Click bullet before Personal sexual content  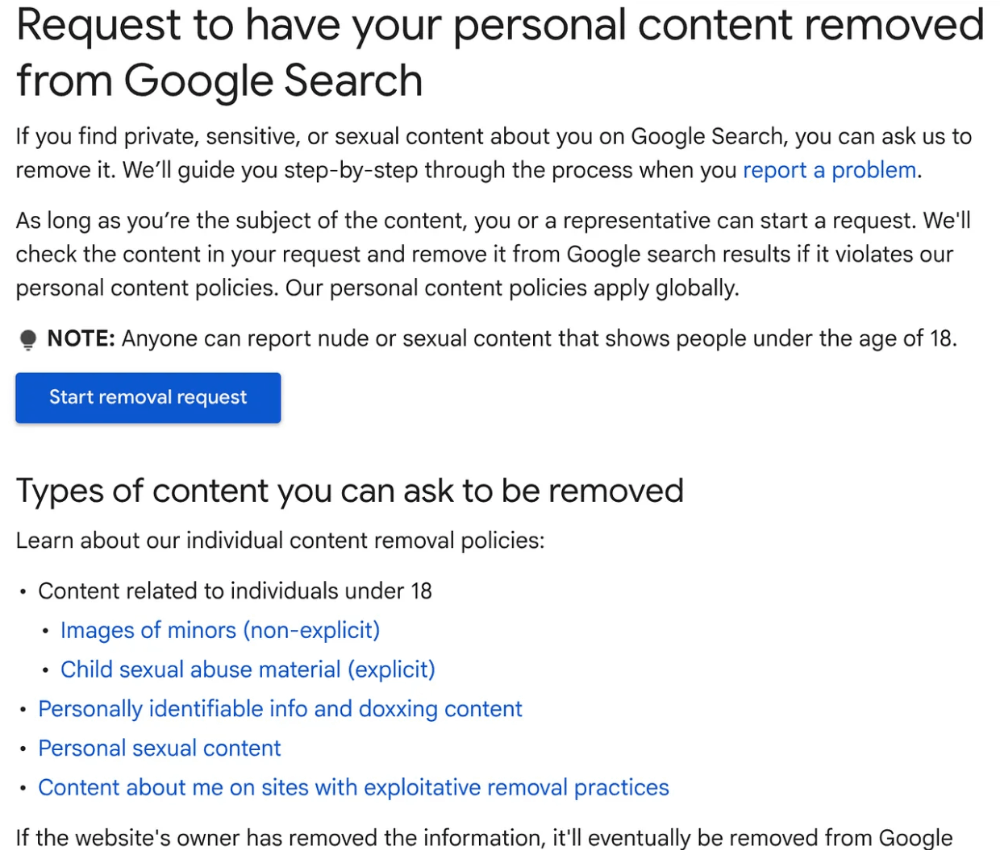[23, 749]
